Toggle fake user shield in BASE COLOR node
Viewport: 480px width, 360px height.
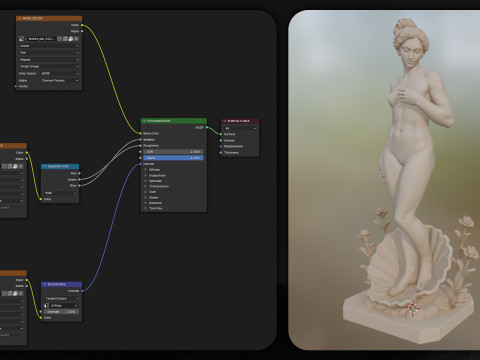pos(60,39)
